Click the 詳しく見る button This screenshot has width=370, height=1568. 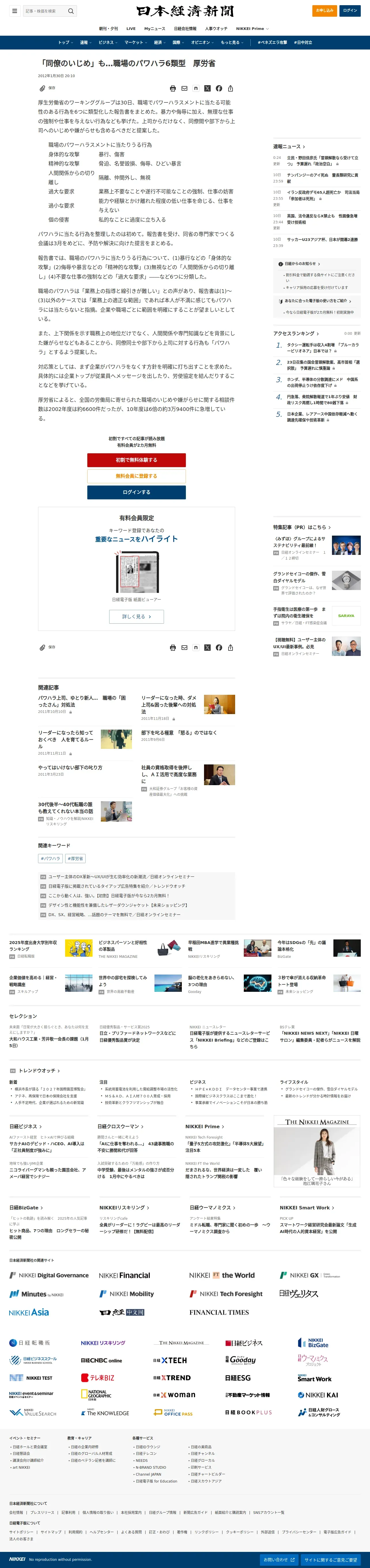pyautogui.click(x=137, y=616)
